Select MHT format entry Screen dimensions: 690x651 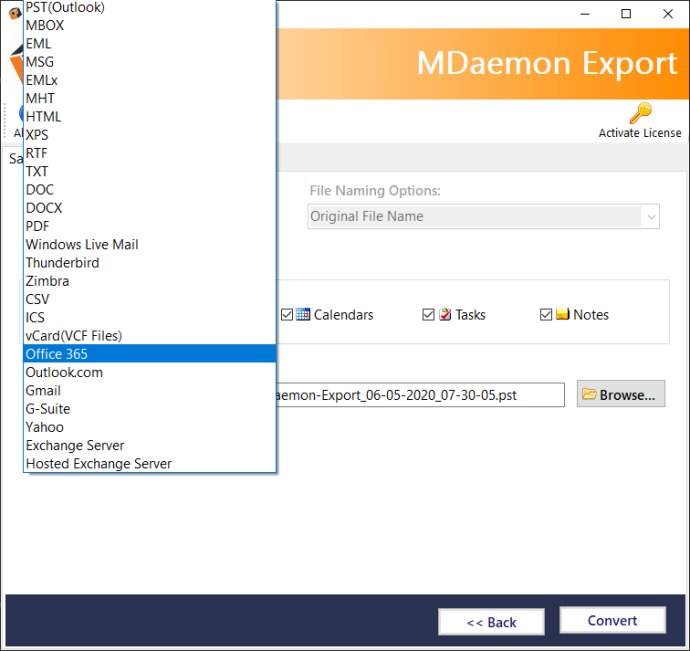(x=150, y=99)
